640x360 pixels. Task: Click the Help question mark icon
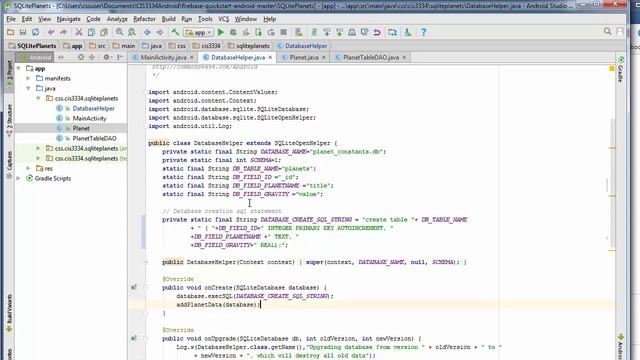tap(423, 32)
